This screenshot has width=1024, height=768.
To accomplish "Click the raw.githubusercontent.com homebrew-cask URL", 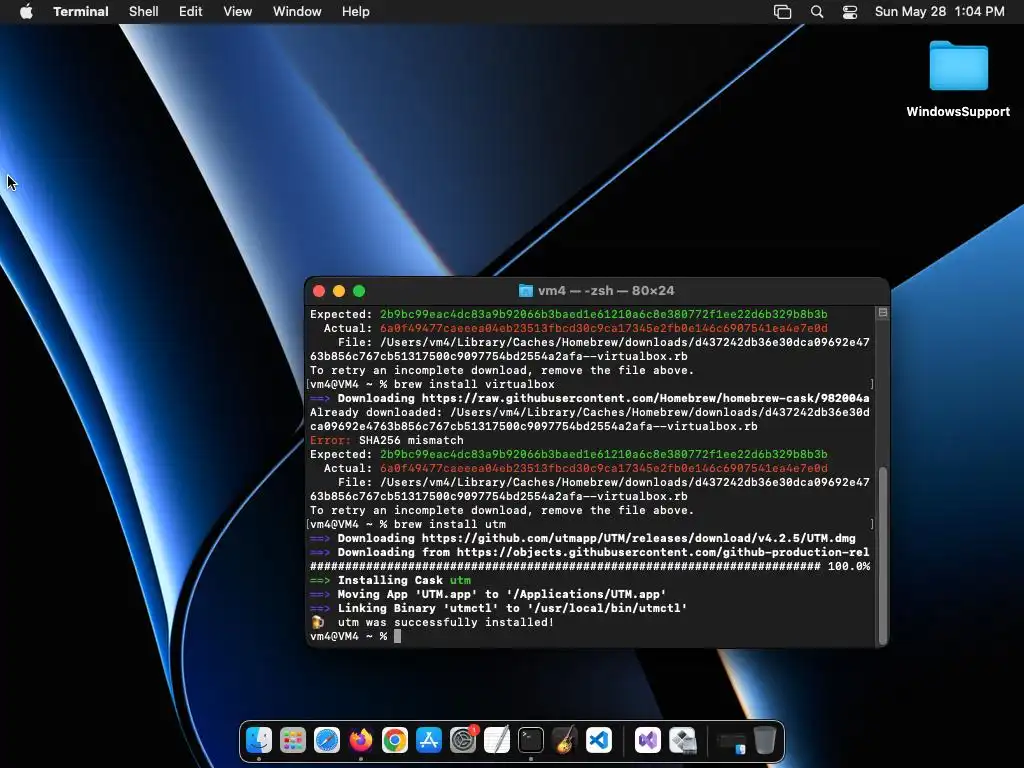I will click(645, 398).
